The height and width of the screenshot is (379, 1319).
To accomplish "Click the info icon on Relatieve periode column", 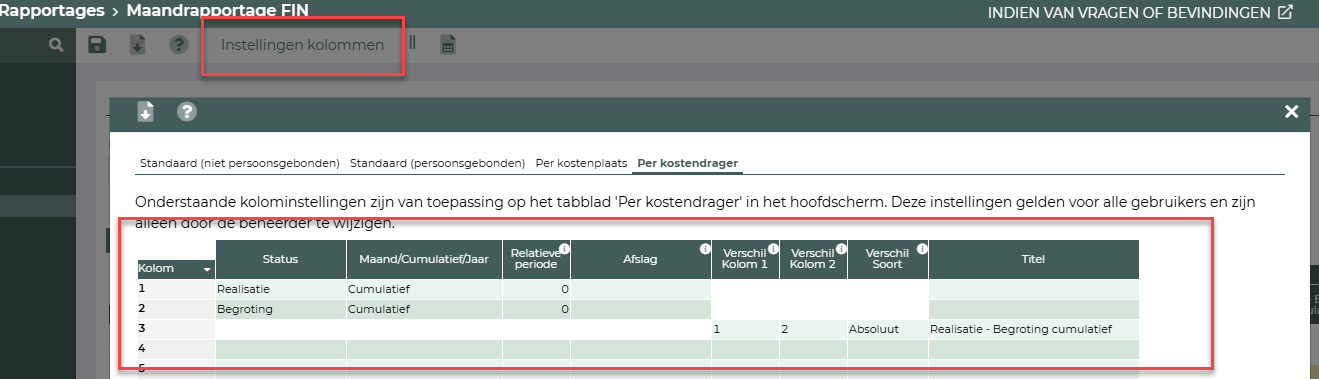I will point(564,249).
